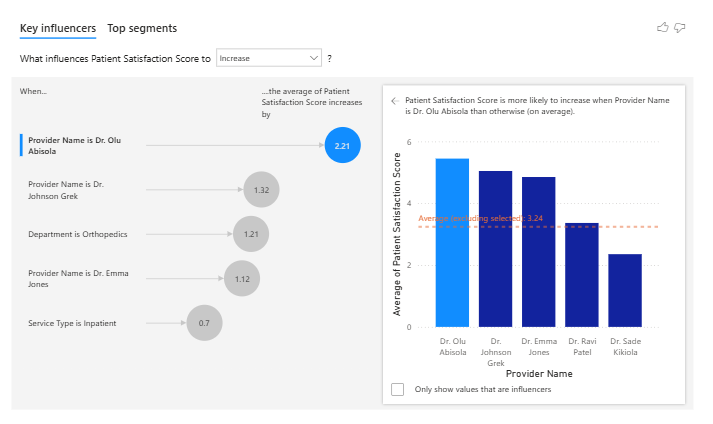Select the 1.12 influencer bubble
This screenshot has height=424, width=713.
(242, 278)
